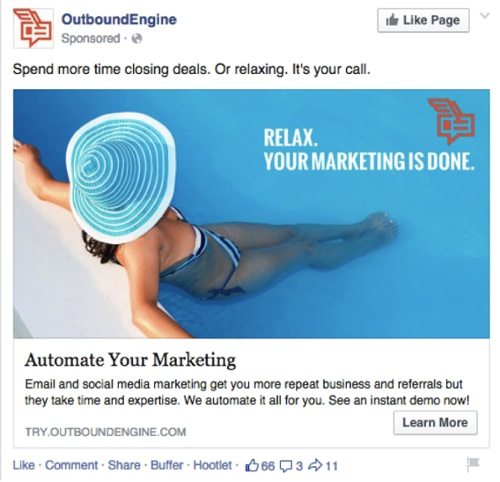Click the Like Page button

pyautogui.click(x=423, y=21)
